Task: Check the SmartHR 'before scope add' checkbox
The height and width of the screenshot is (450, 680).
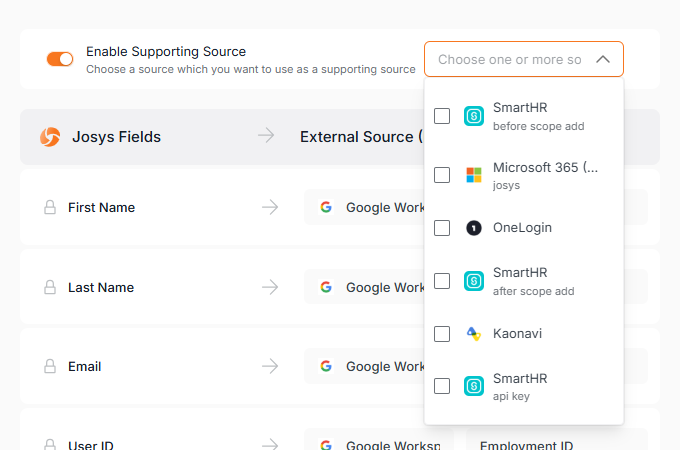Action: pyautogui.click(x=442, y=116)
